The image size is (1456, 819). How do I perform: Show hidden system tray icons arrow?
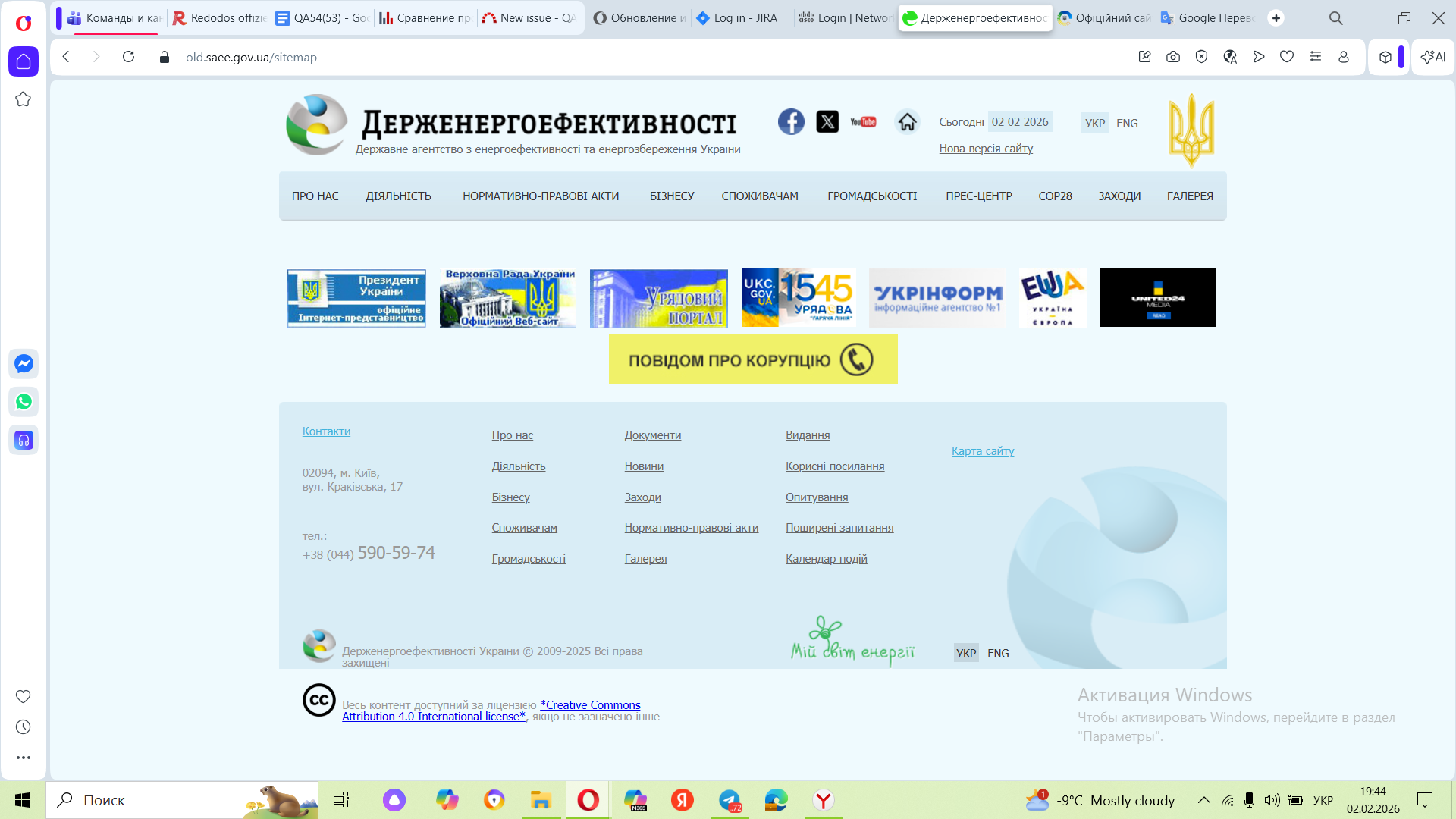click(1203, 800)
